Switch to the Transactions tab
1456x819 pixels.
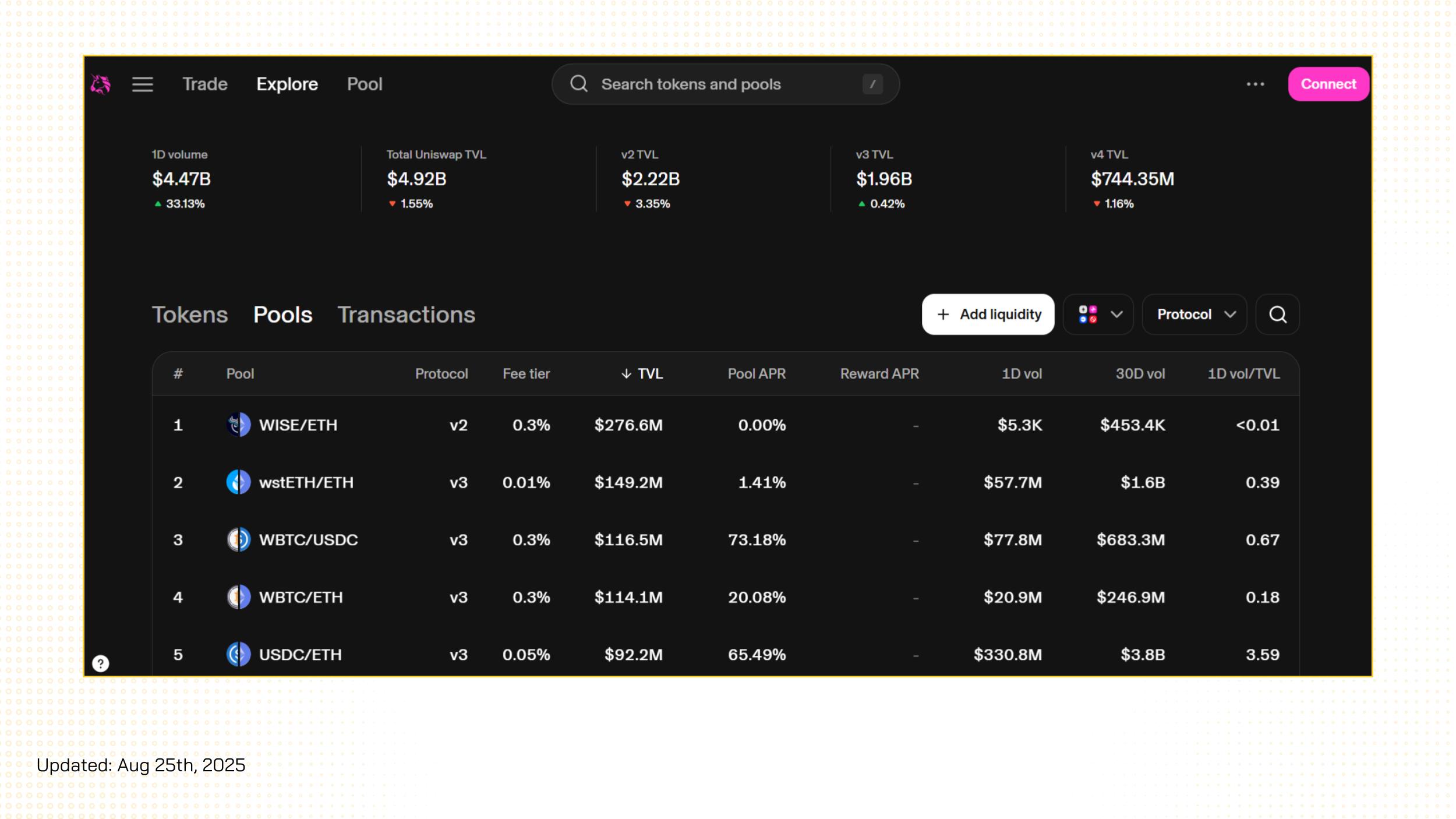coord(407,315)
